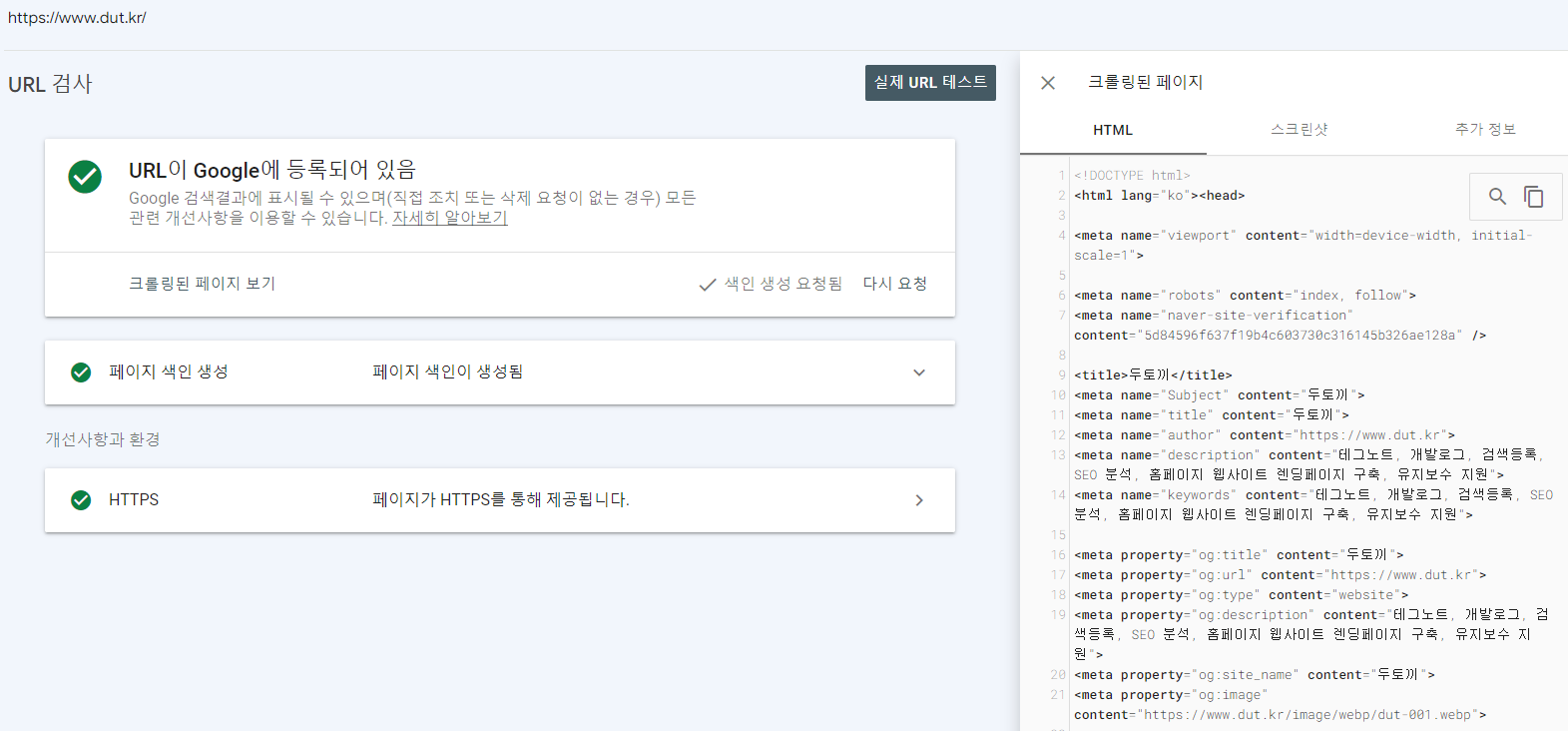Viewport: 1568px width, 731px height.
Task: Open 크롤링된 페이지 보기
Action: coord(203,284)
